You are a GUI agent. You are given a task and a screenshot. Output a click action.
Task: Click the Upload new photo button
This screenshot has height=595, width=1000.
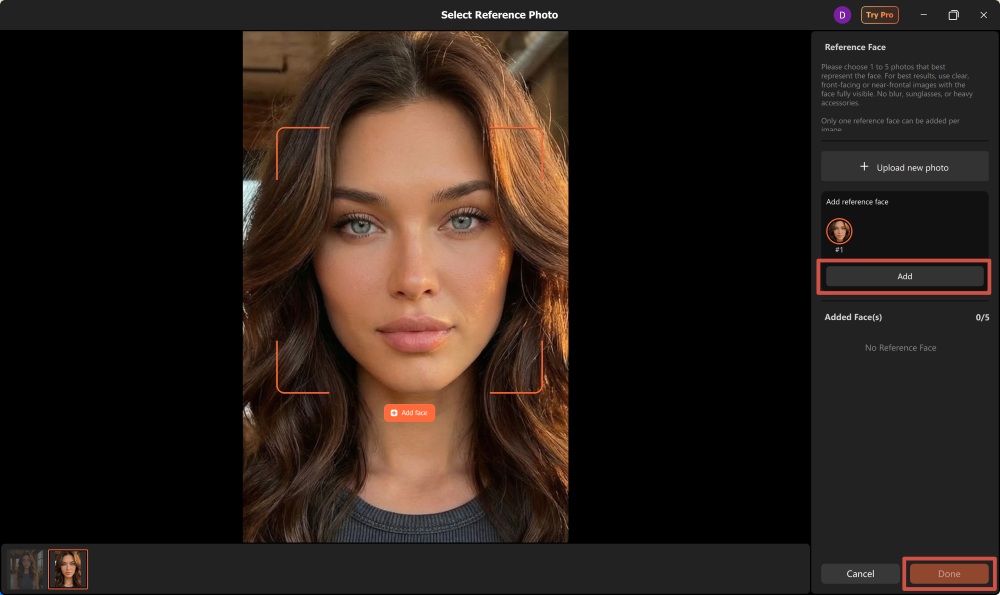(x=904, y=166)
